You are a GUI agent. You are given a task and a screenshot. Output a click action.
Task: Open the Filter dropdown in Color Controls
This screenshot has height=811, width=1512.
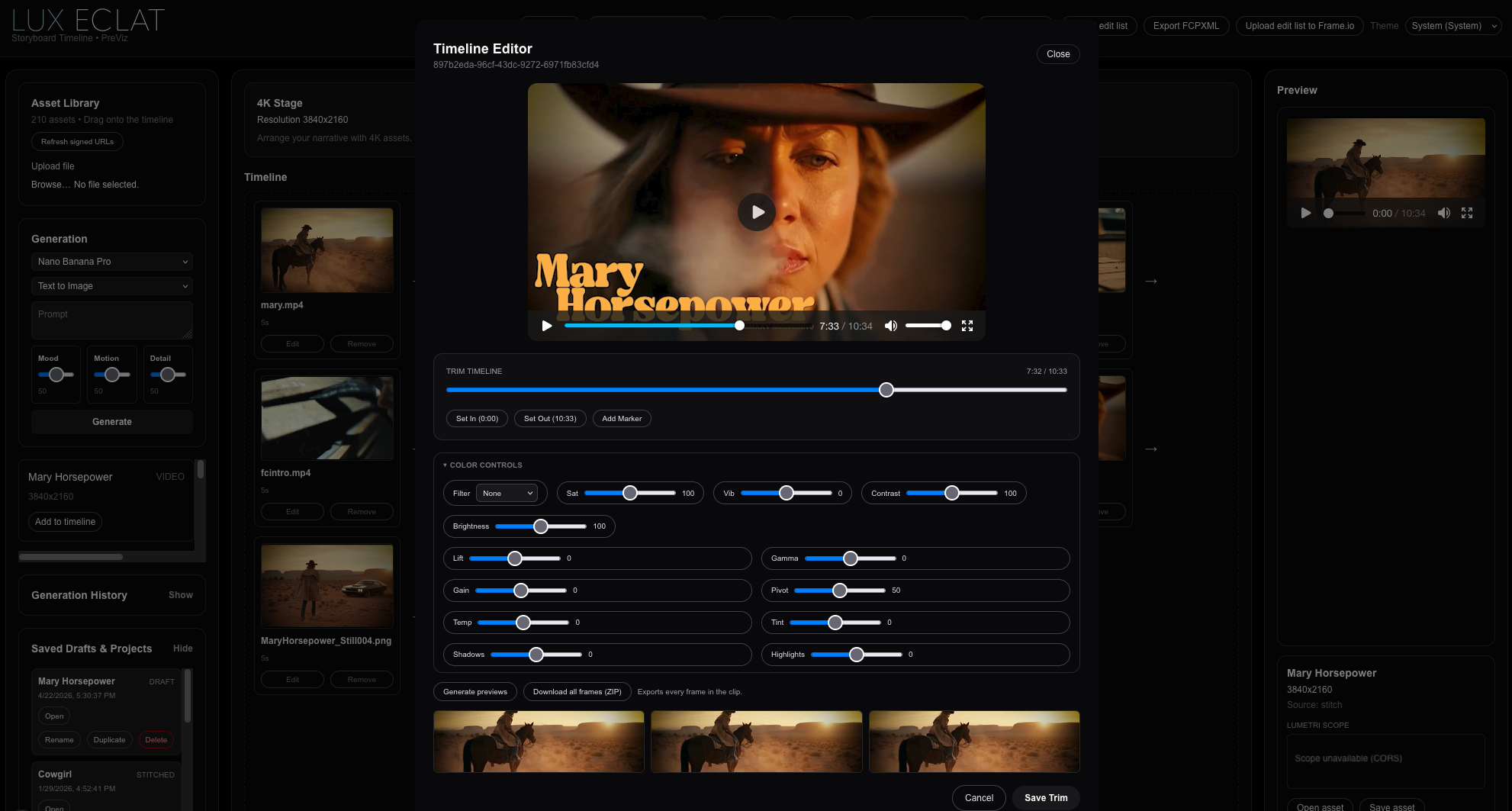(507, 493)
